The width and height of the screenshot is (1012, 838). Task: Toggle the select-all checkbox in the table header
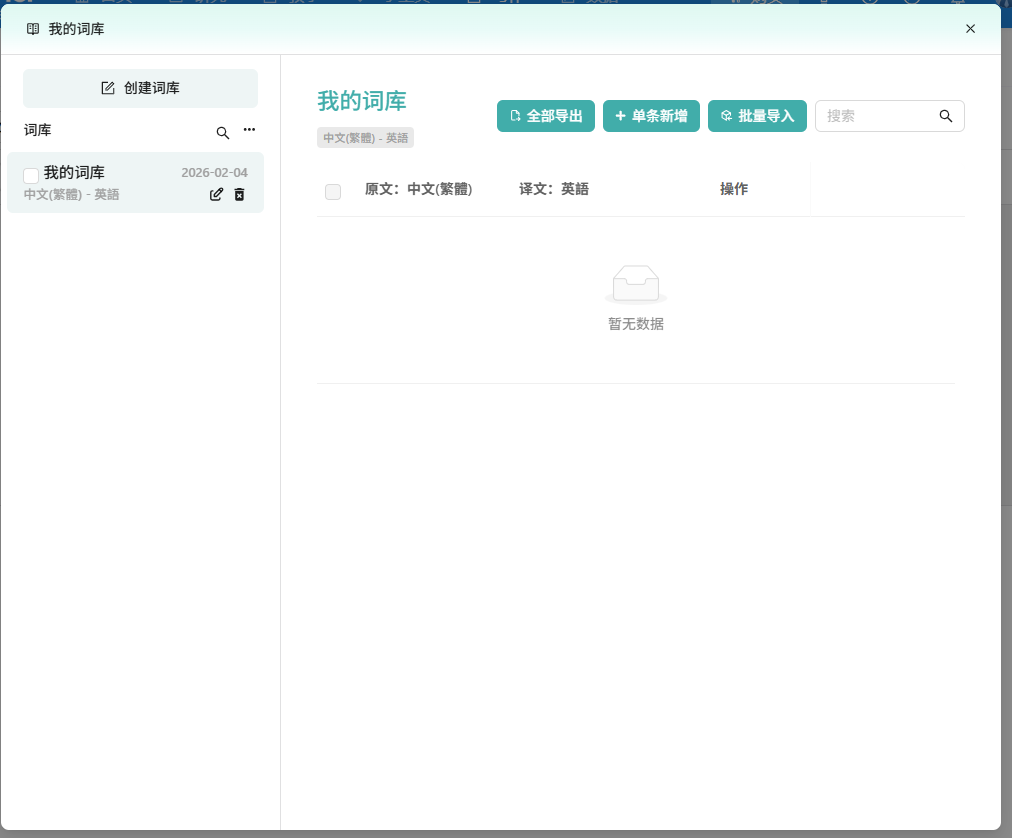pos(333,192)
